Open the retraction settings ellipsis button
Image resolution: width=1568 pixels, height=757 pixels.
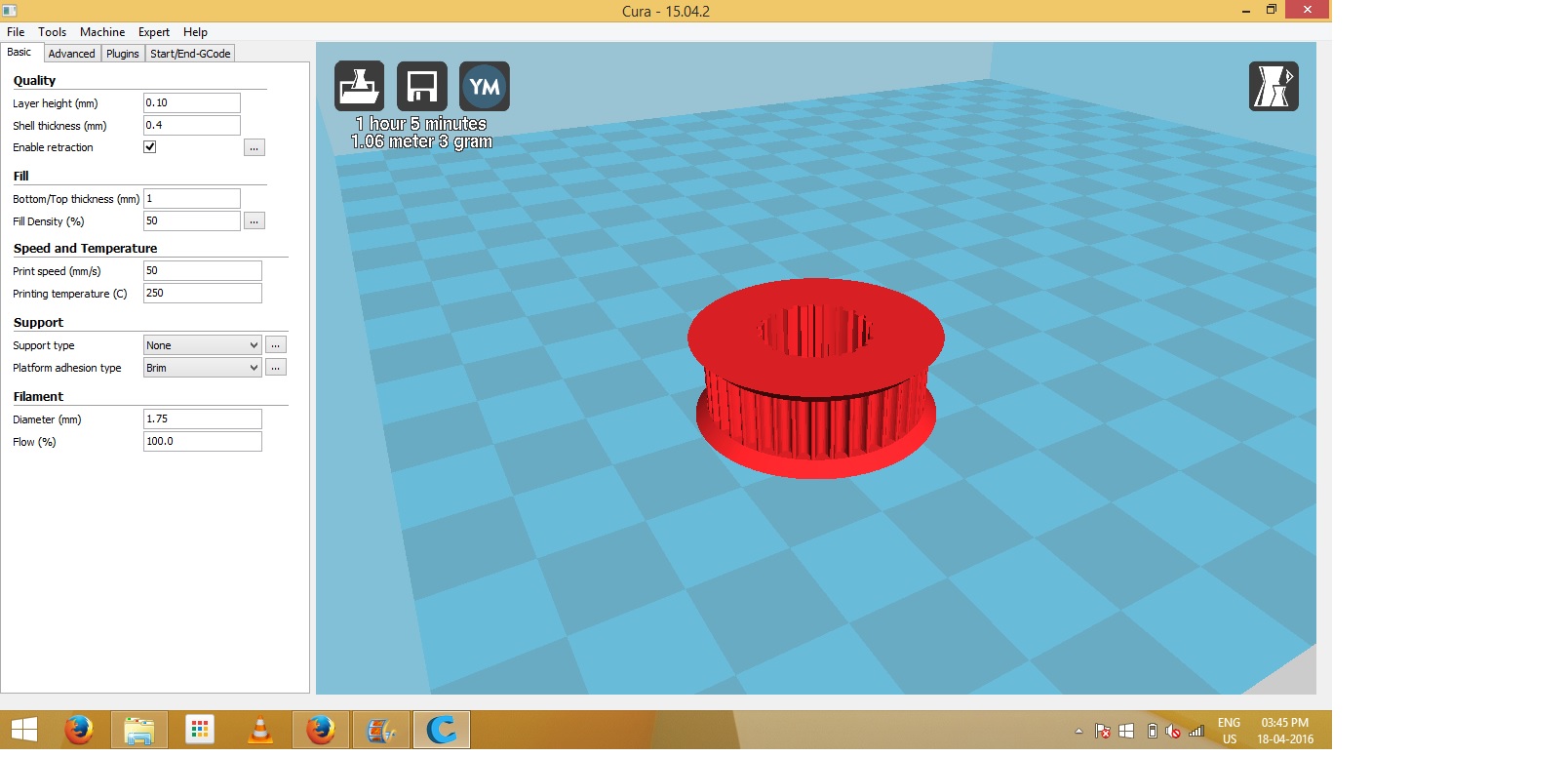[255, 147]
